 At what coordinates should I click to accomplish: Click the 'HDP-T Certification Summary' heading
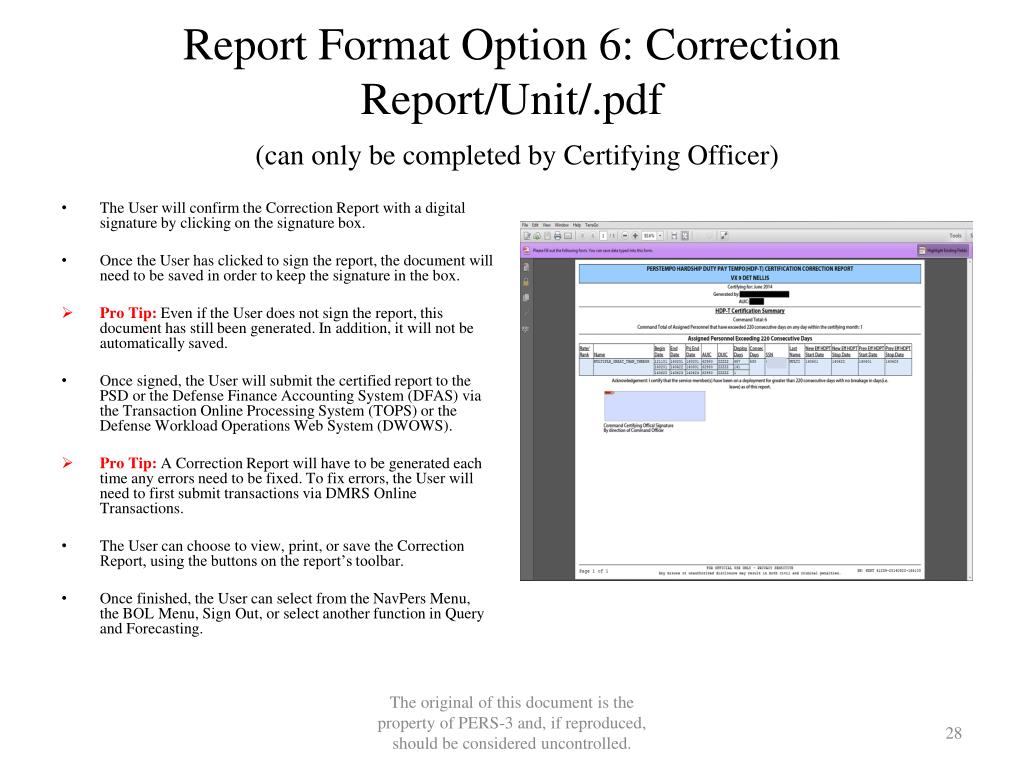(x=750, y=312)
